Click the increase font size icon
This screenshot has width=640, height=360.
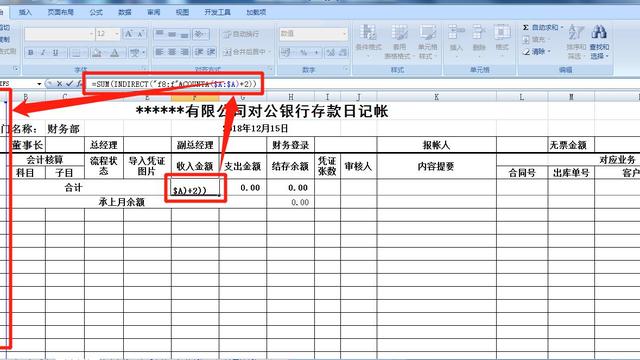tap(129, 33)
